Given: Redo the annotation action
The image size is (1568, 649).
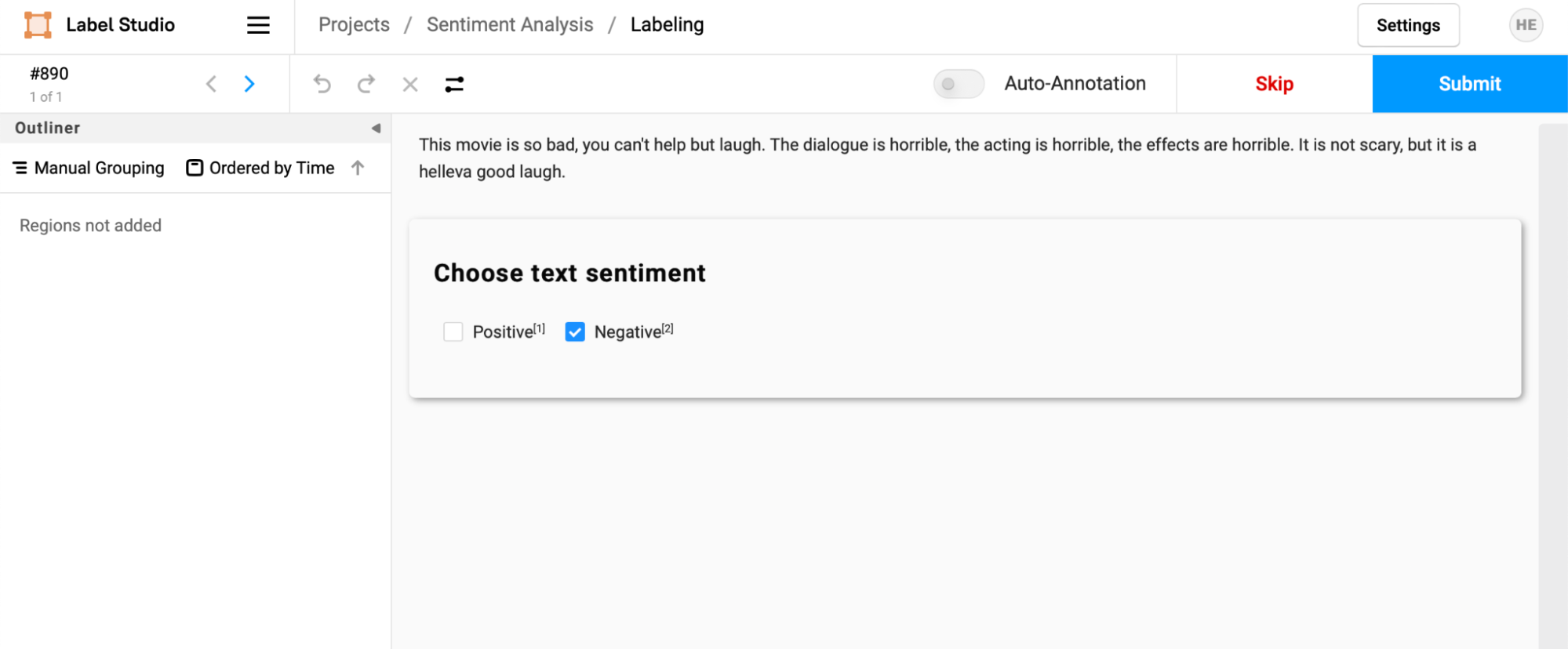Looking at the screenshot, I should (366, 84).
